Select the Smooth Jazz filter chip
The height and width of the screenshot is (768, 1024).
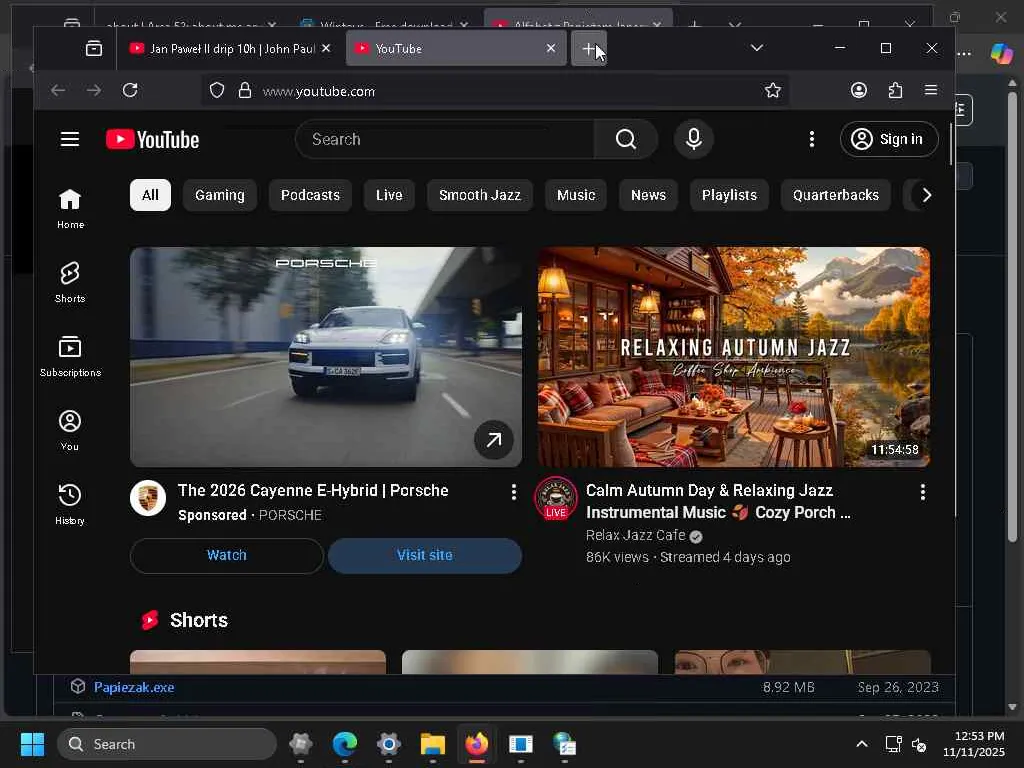(x=480, y=195)
